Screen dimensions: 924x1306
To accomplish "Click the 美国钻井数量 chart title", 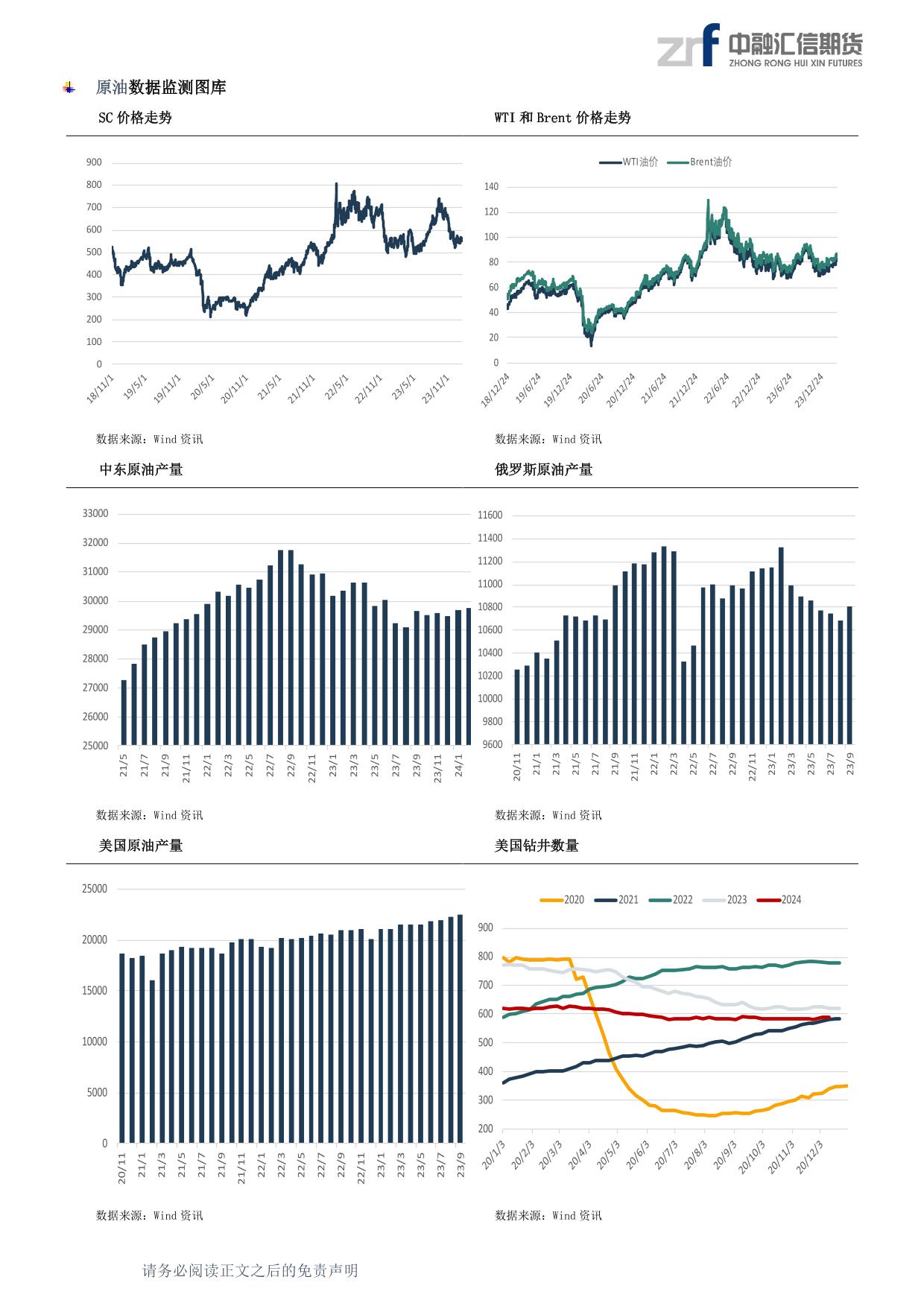I will 537,846.
